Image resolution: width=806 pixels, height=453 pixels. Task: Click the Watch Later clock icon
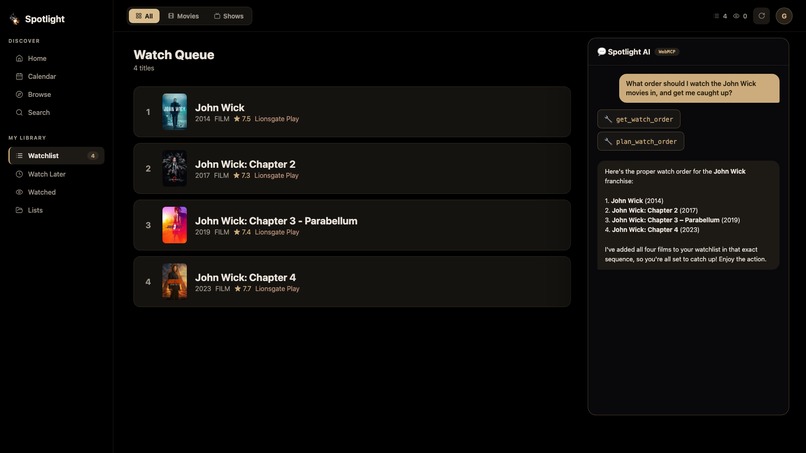[x=20, y=174]
